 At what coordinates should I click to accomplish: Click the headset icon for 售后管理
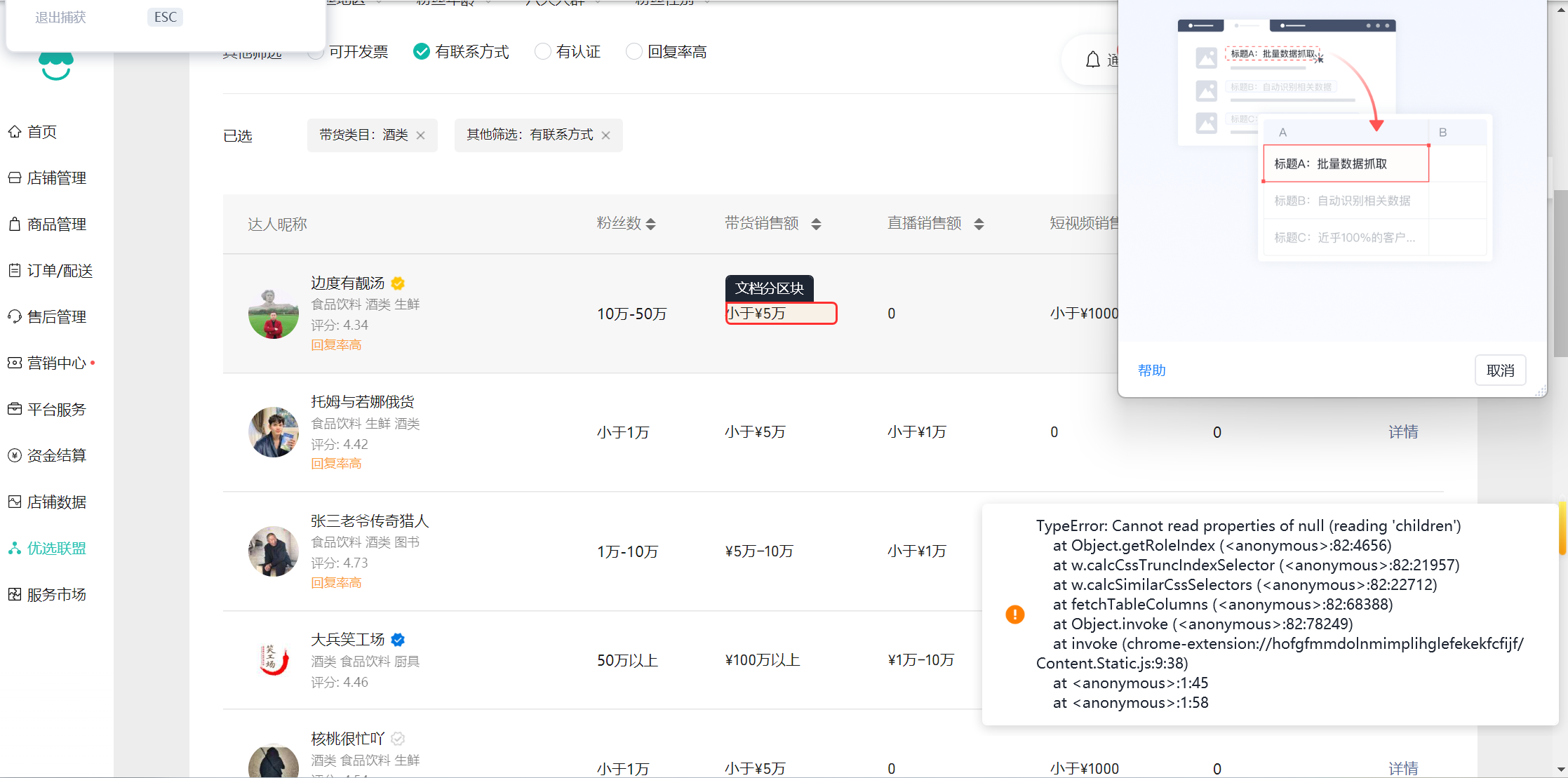click(15, 316)
